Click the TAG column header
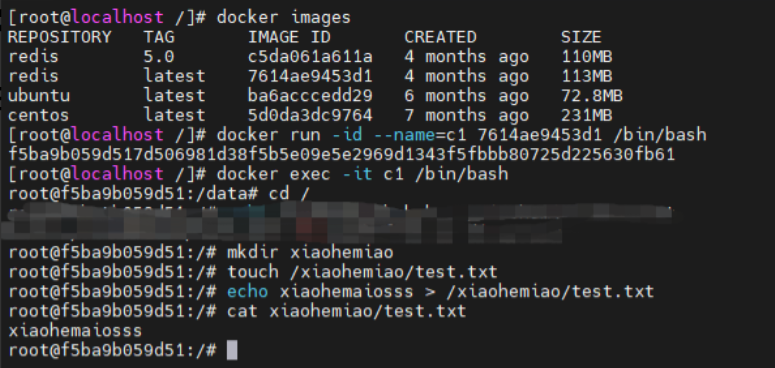This screenshot has width=775, height=368. (159, 37)
